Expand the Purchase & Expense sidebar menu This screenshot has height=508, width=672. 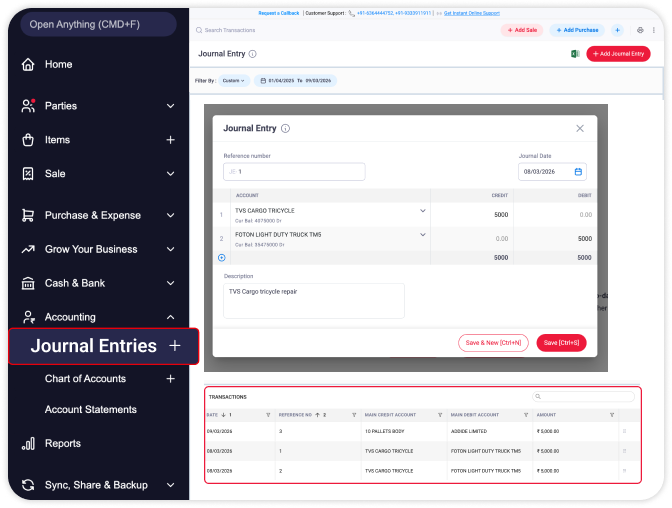[x=170, y=215]
